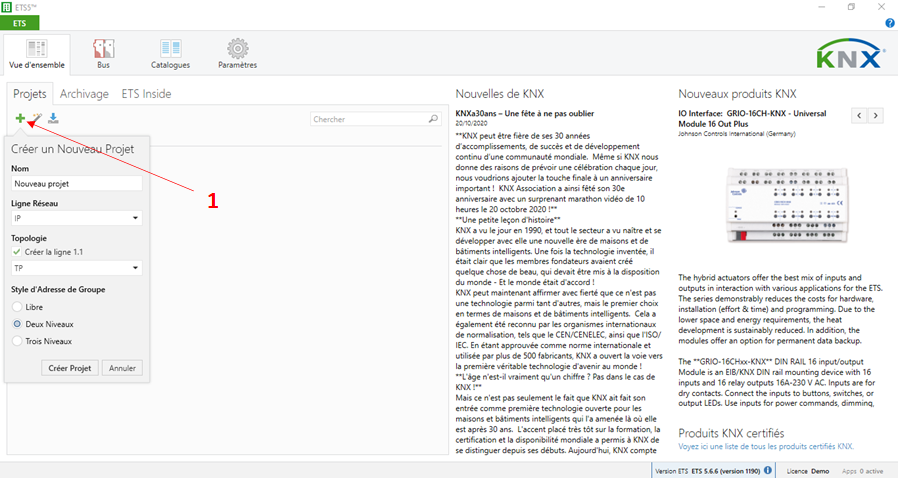Image resolution: width=902 pixels, height=479 pixels.
Task: Click the blue help question mark icon
Action: pyautogui.click(x=890, y=23)
